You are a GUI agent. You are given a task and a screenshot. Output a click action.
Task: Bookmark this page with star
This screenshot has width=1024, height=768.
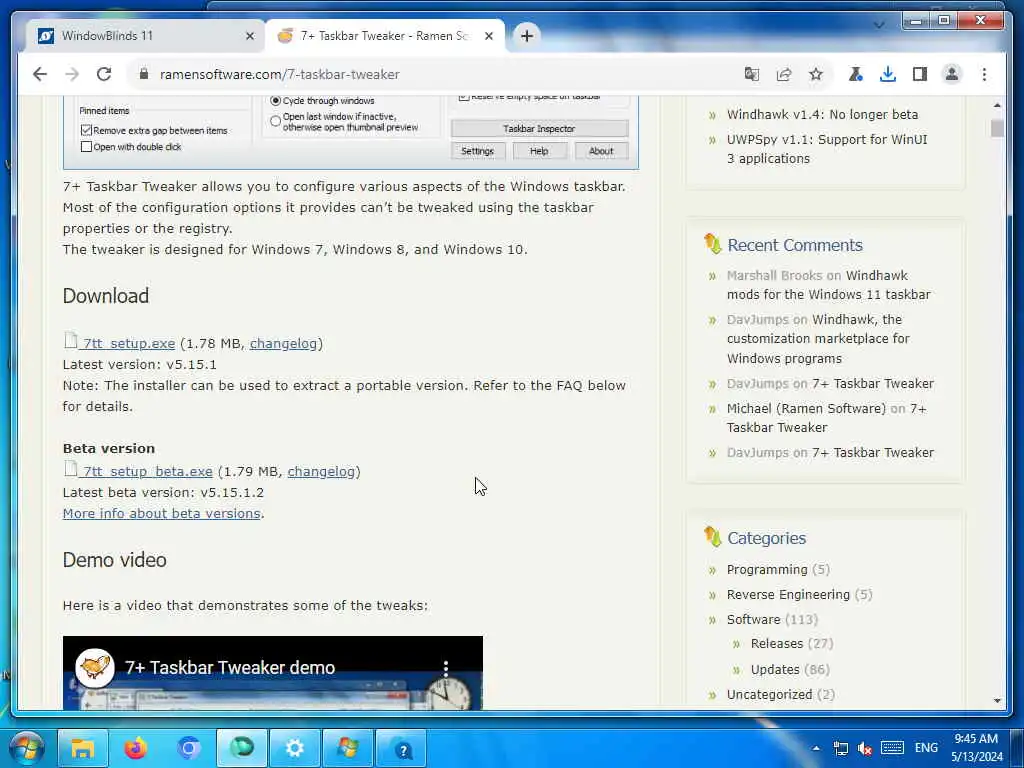(816, 74)
